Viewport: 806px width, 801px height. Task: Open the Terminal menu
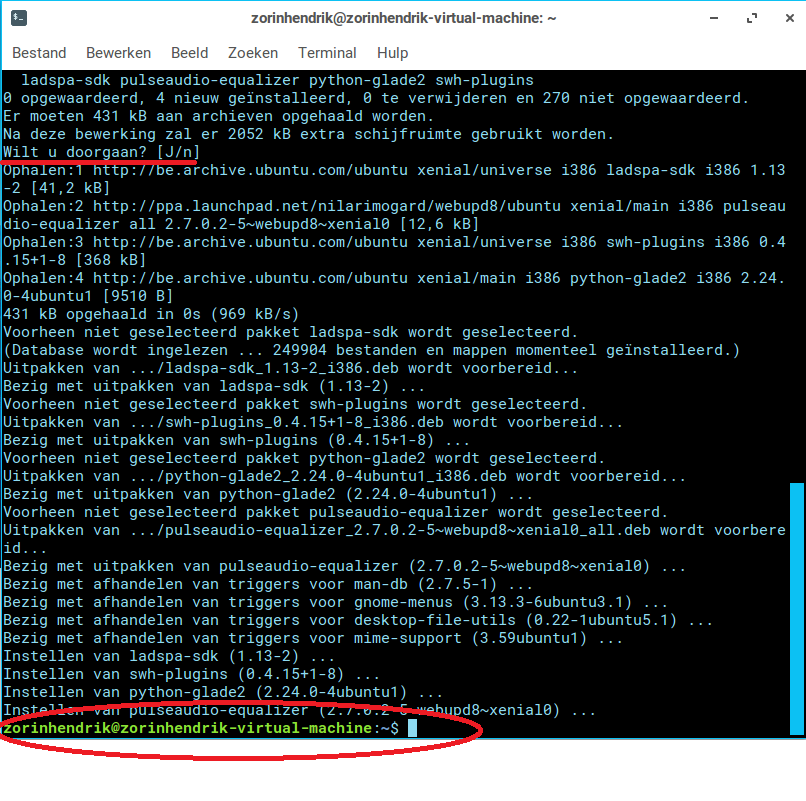pyautogui.click(x=327, y=53)
